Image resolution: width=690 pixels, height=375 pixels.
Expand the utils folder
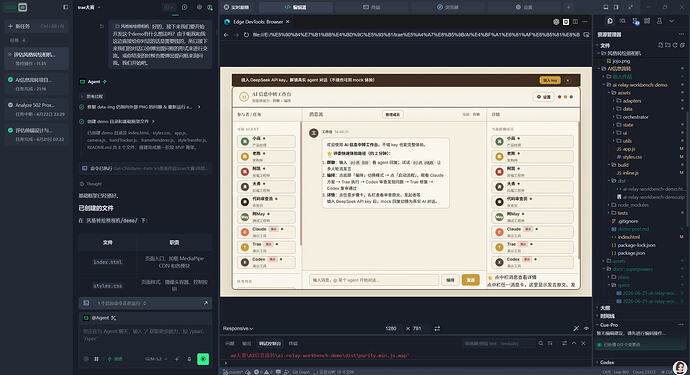pos(627,141)
